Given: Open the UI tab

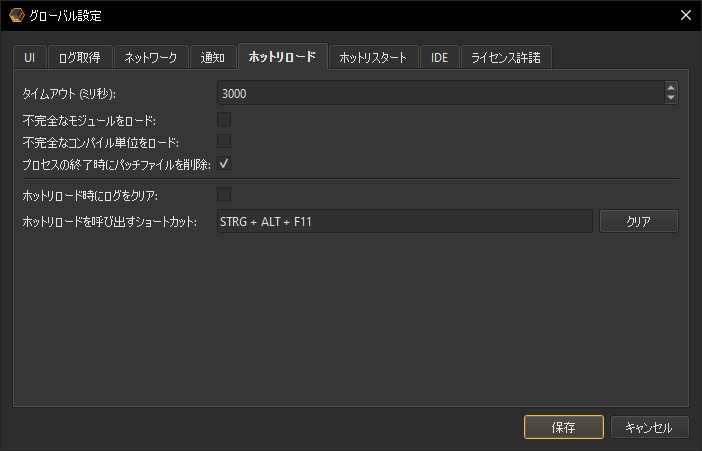Looking at the screenshot, I should coord(30,57).
